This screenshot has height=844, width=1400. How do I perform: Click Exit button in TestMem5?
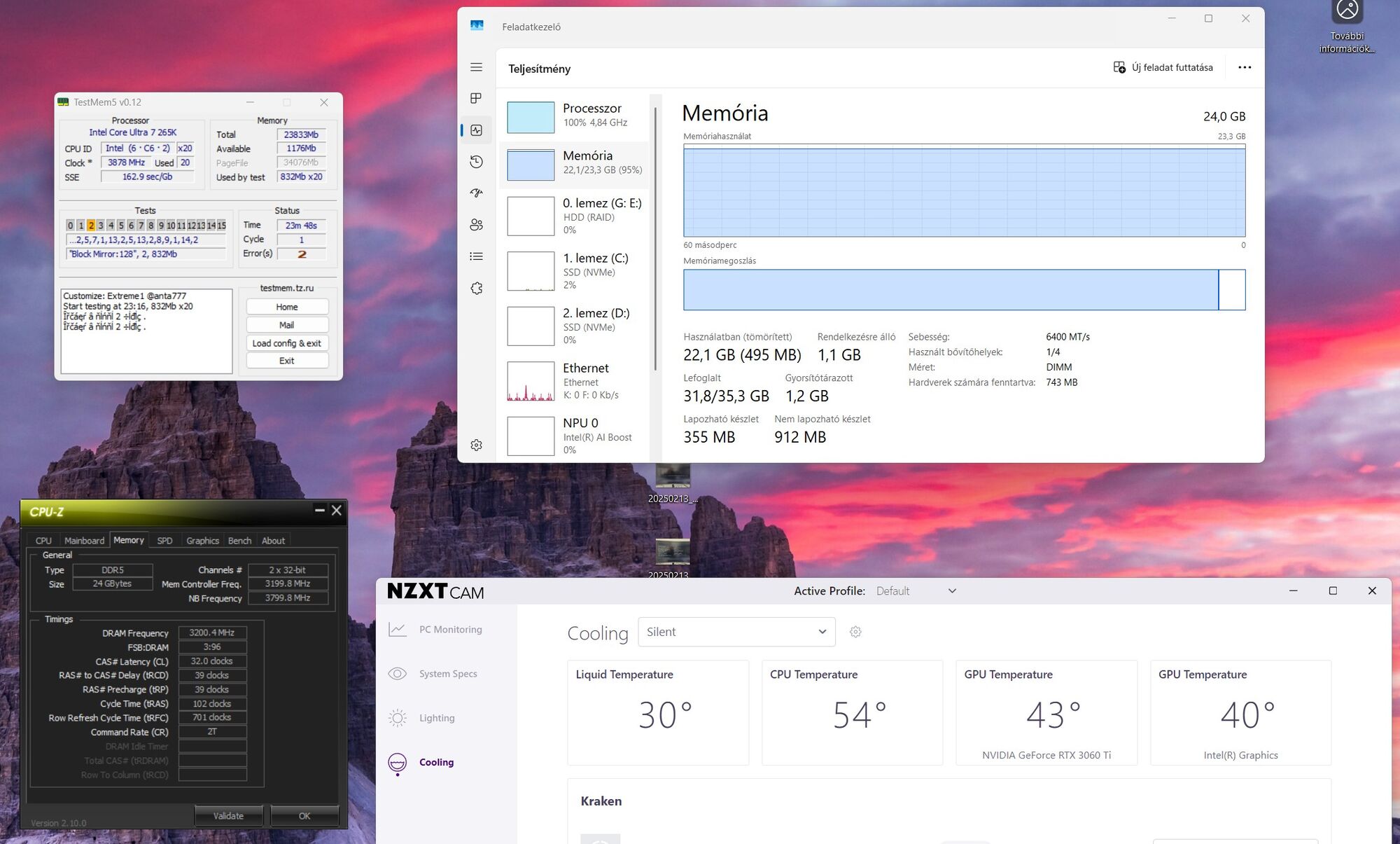287,361
